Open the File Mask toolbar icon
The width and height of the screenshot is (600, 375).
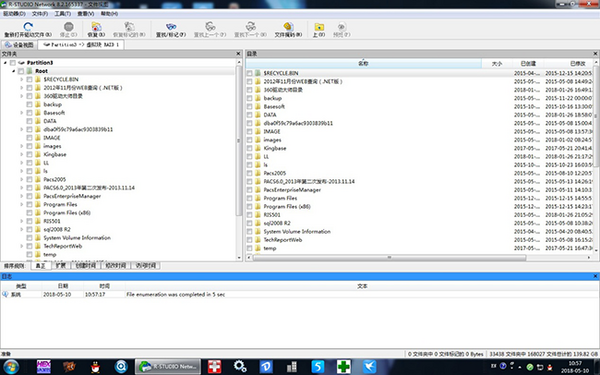coord(288,26)
